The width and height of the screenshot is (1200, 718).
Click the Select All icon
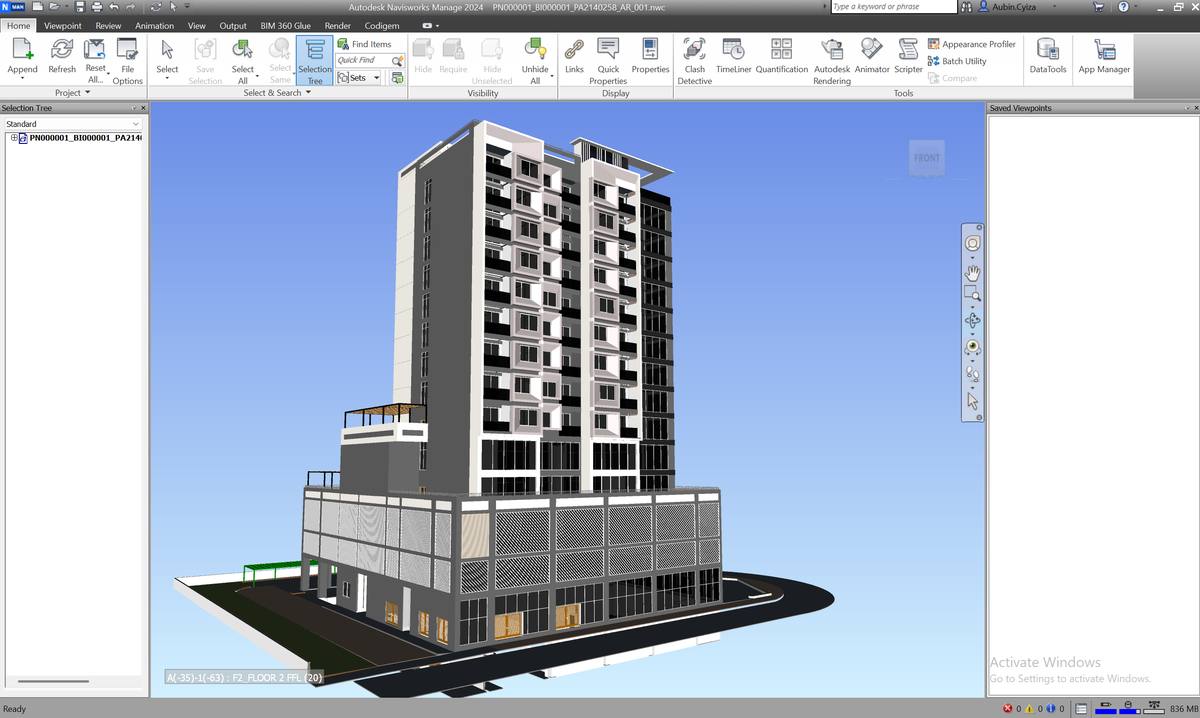(243, 49)
